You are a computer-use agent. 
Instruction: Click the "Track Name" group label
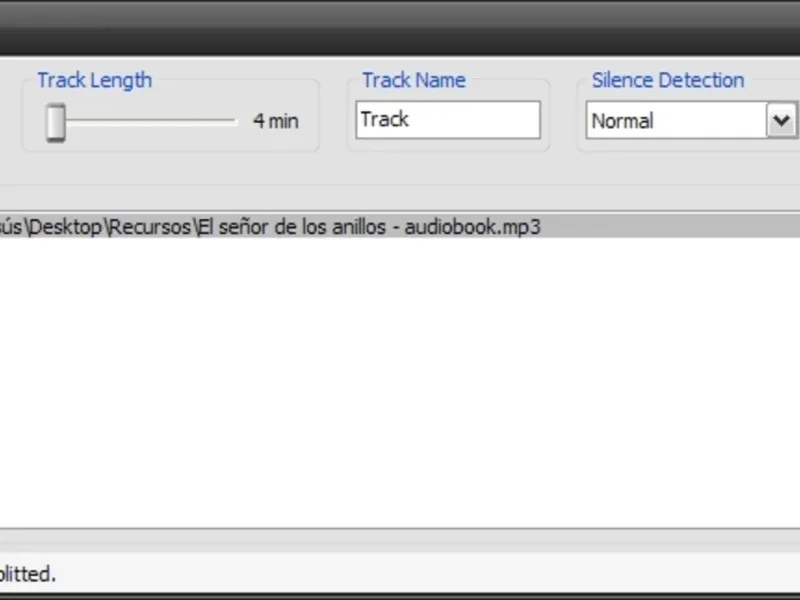[x=414, y=80]
